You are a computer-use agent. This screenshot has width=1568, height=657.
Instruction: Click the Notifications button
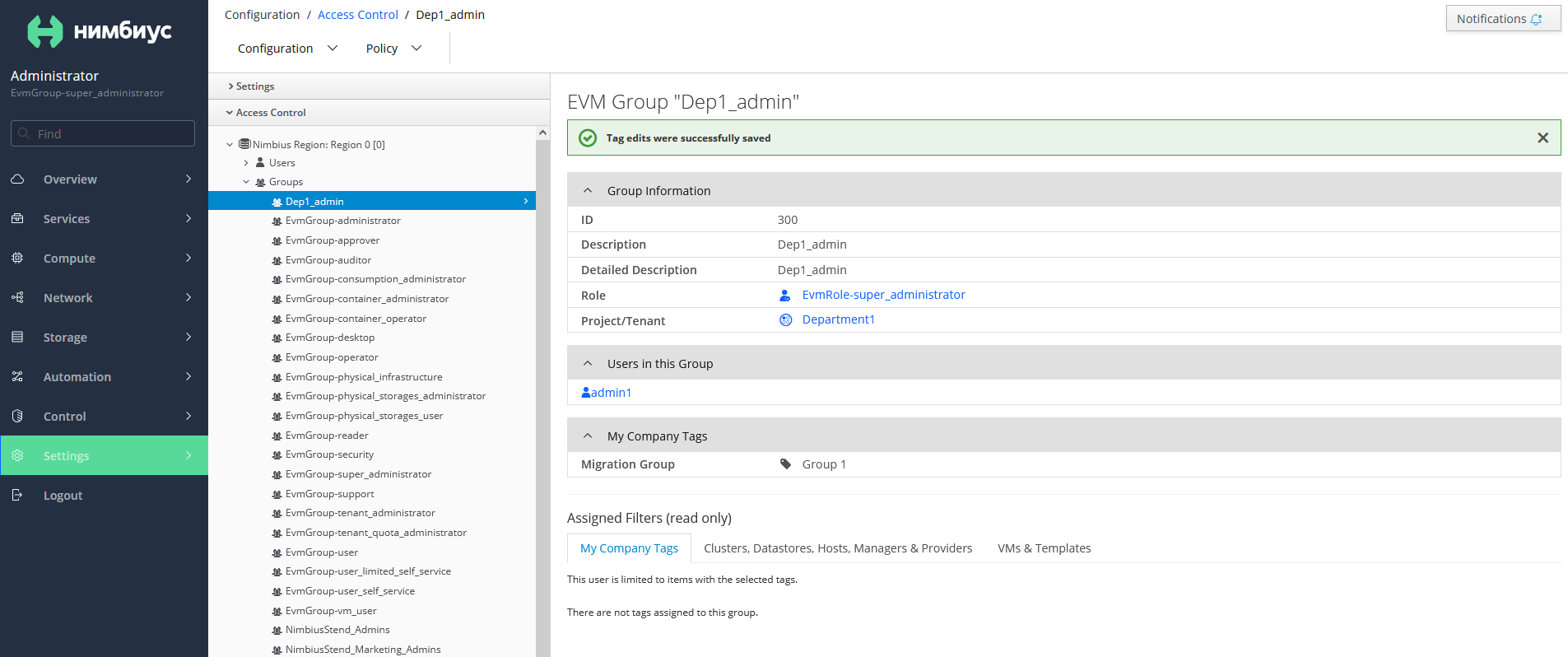click(1503, 19)
